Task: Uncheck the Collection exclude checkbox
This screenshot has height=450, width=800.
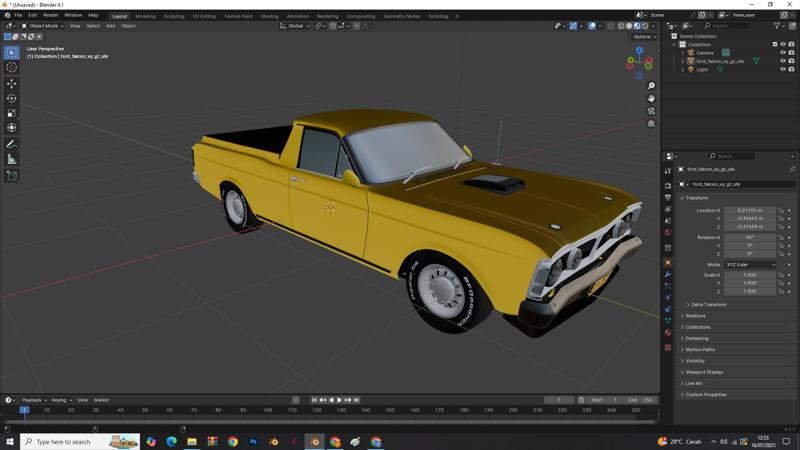Action: tap(774, 44)
